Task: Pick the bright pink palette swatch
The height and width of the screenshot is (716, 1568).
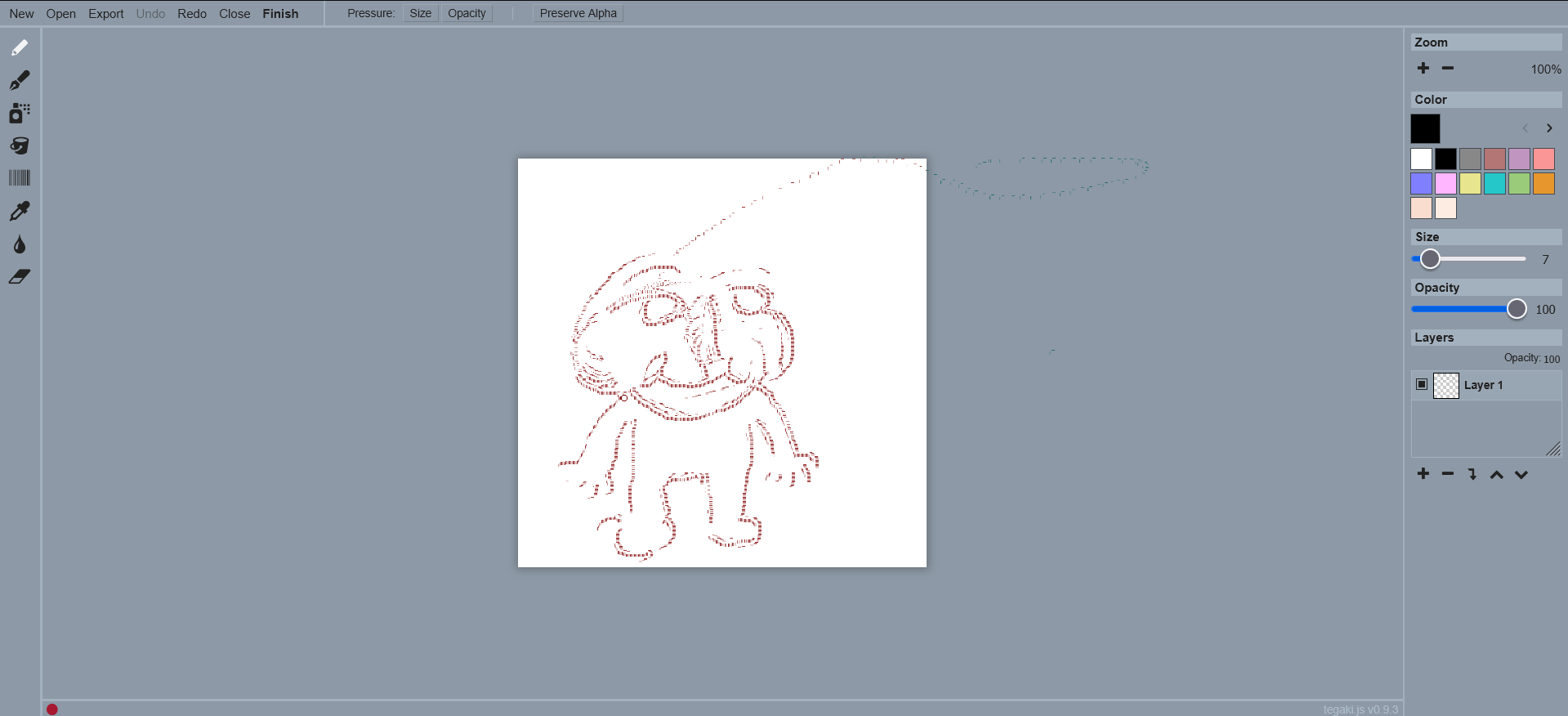Action: (x=1446, y=183)
